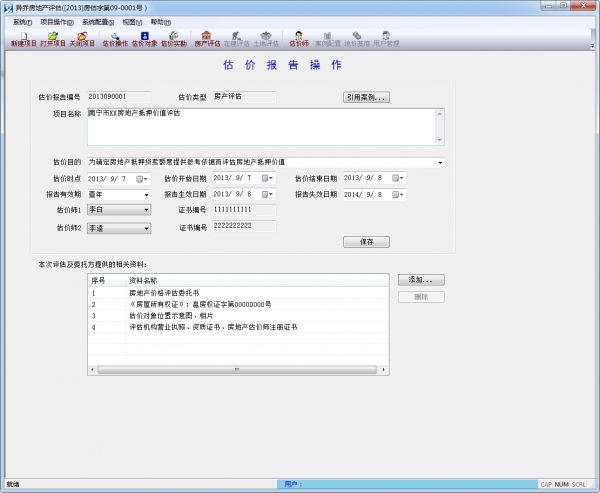This screenshot has height=493, width=600.
Task: Click the 用户: status bar panel
Action: (407, 485)
